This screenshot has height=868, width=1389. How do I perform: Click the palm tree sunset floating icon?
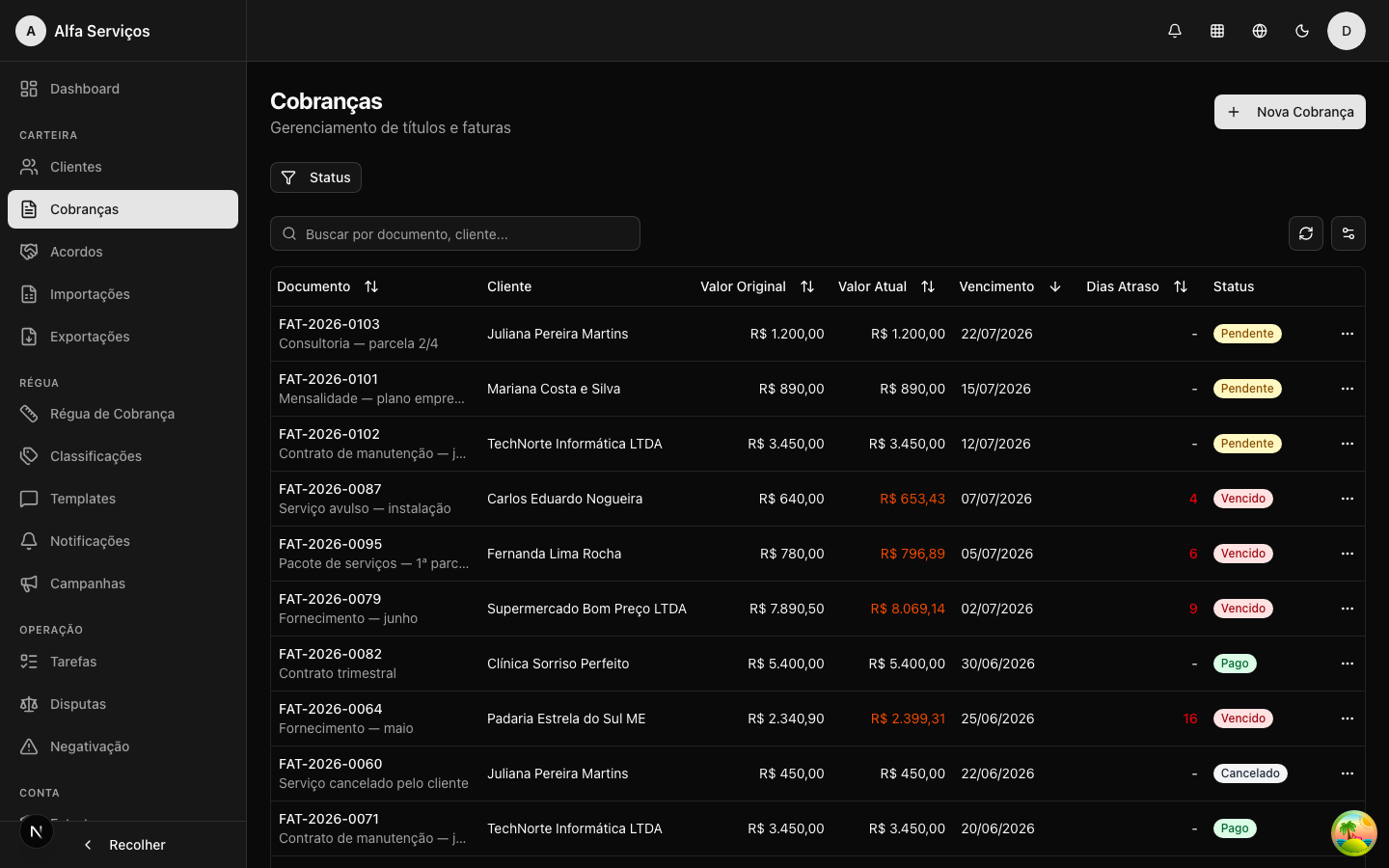click(1354, 833)
